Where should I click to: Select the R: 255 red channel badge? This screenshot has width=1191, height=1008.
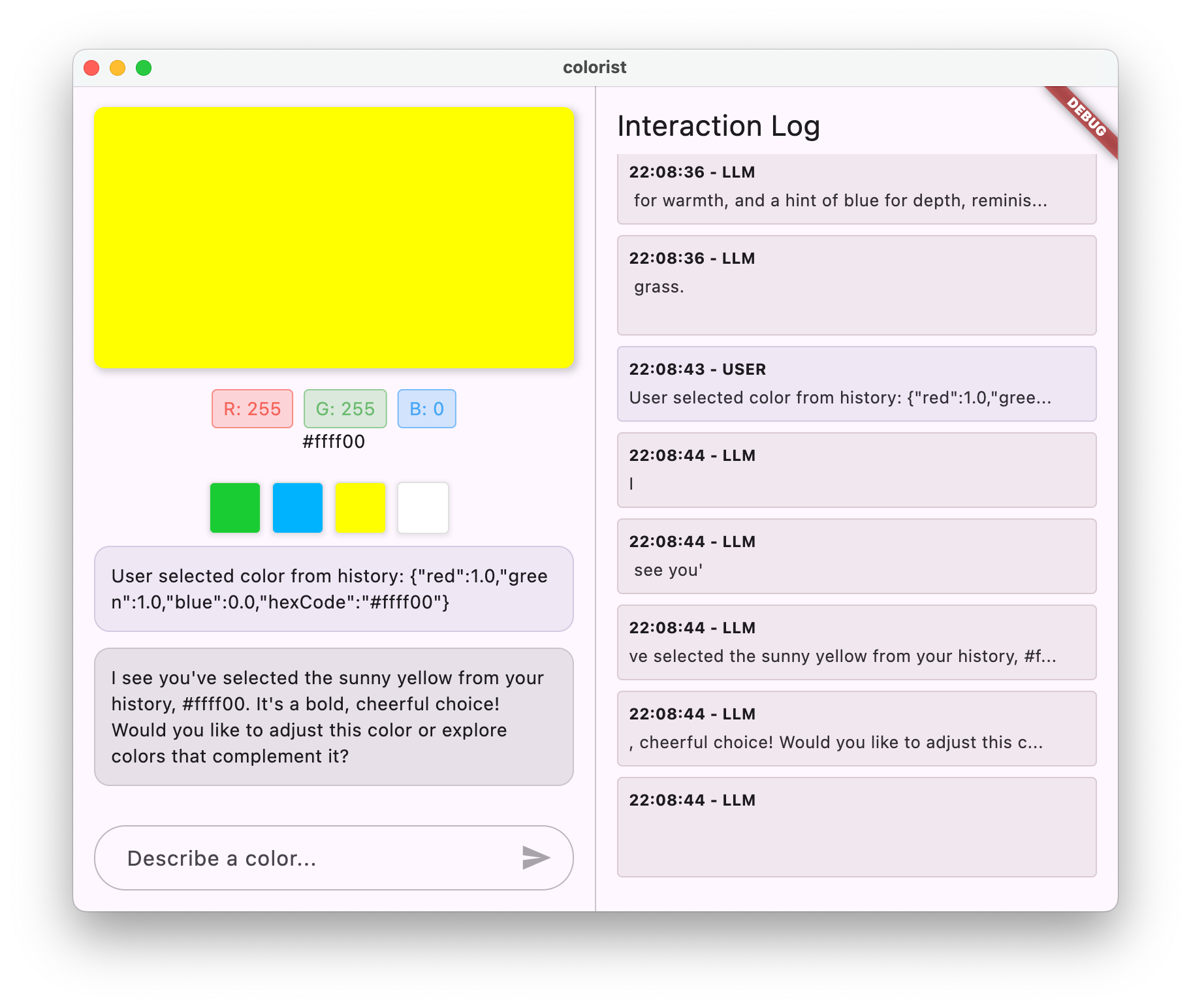pyautogui.click(x=252, y=408)
